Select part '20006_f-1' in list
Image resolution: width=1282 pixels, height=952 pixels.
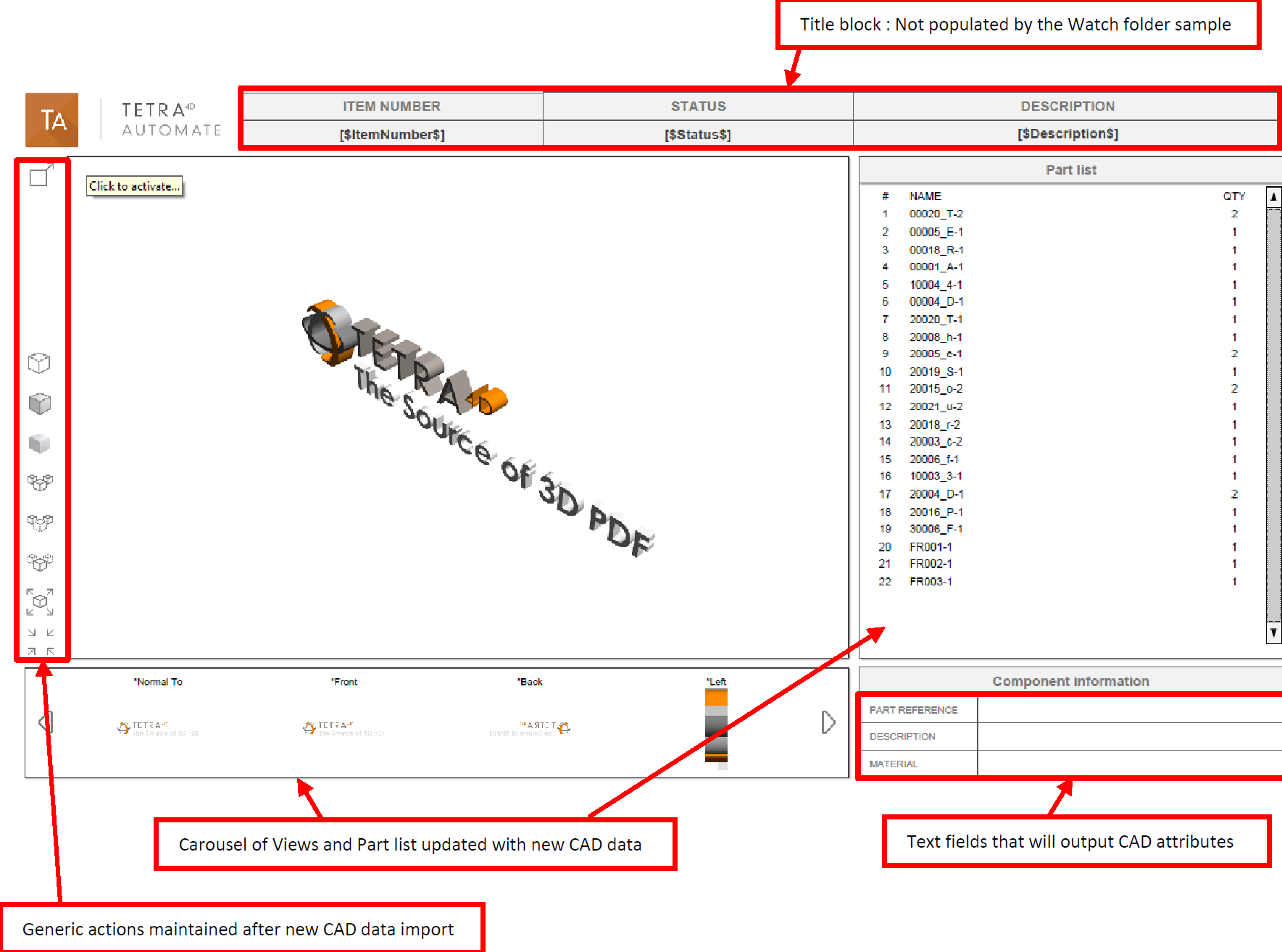(934, 459)
